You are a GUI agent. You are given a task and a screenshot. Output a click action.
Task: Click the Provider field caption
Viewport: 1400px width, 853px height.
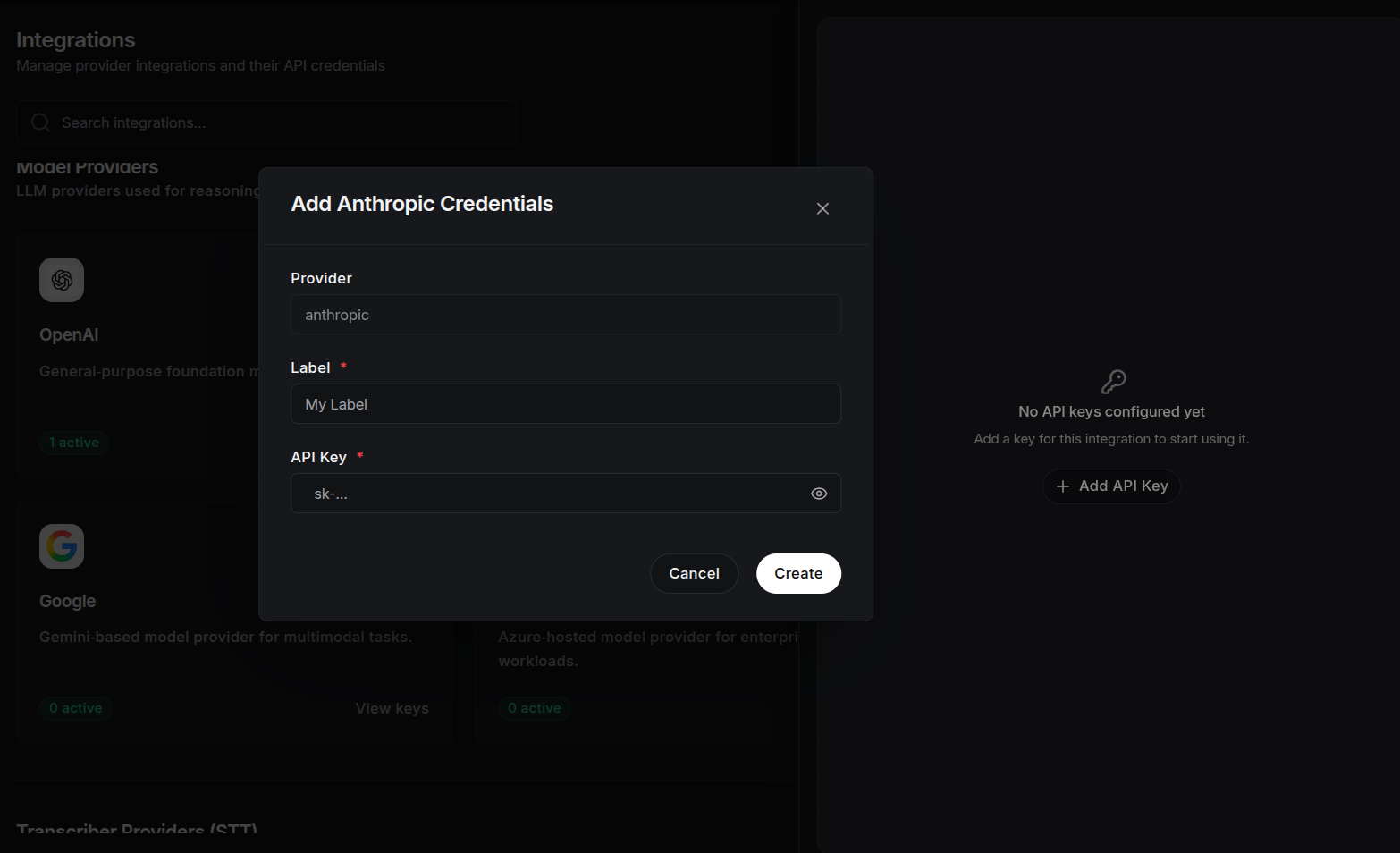pos(321,278)
